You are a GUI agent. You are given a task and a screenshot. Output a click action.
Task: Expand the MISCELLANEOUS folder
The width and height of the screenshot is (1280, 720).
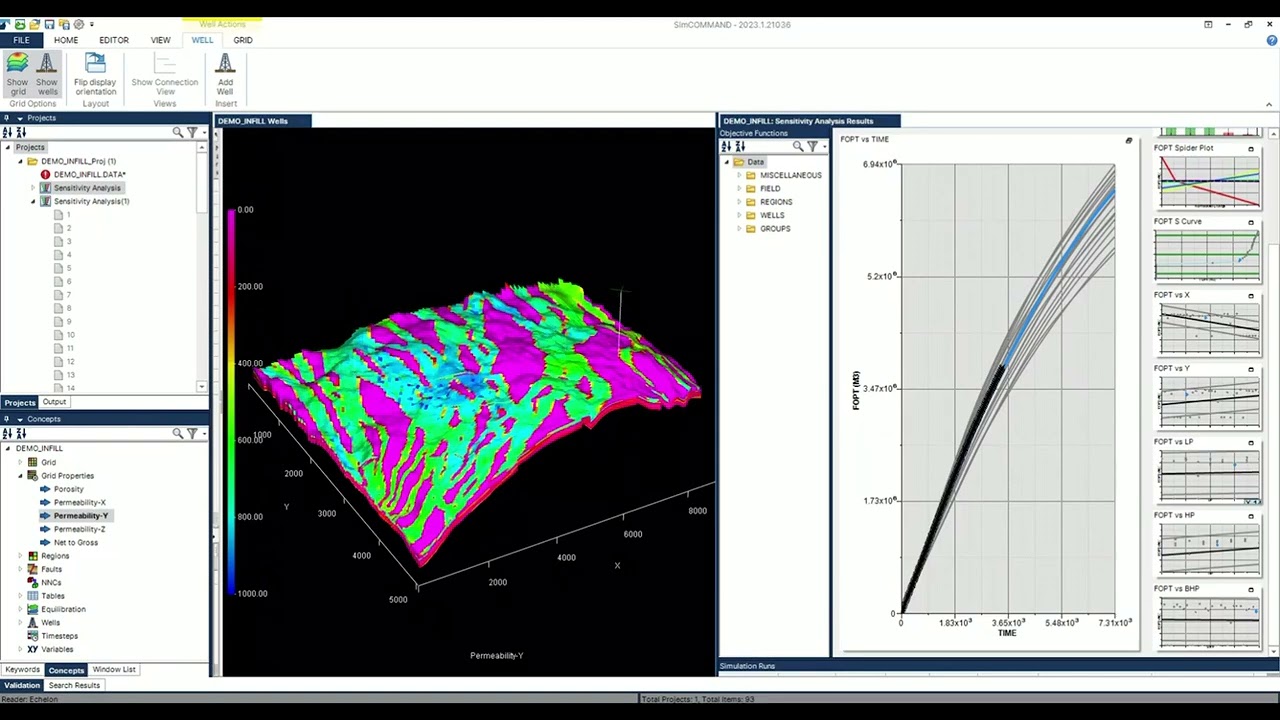pyautogui.click(x=739, y=175)
